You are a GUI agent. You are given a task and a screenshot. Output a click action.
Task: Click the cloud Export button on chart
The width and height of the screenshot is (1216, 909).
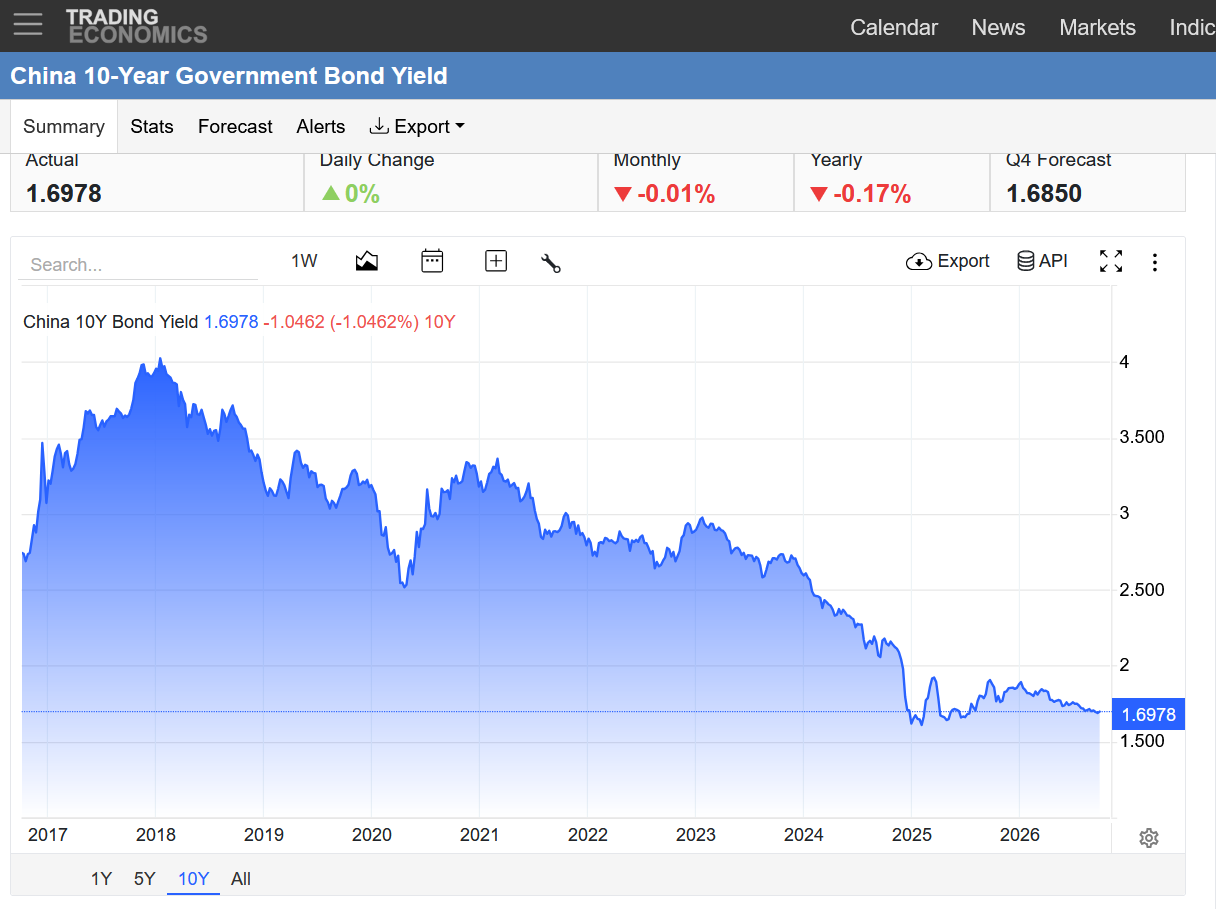click(x=947, y=261)
